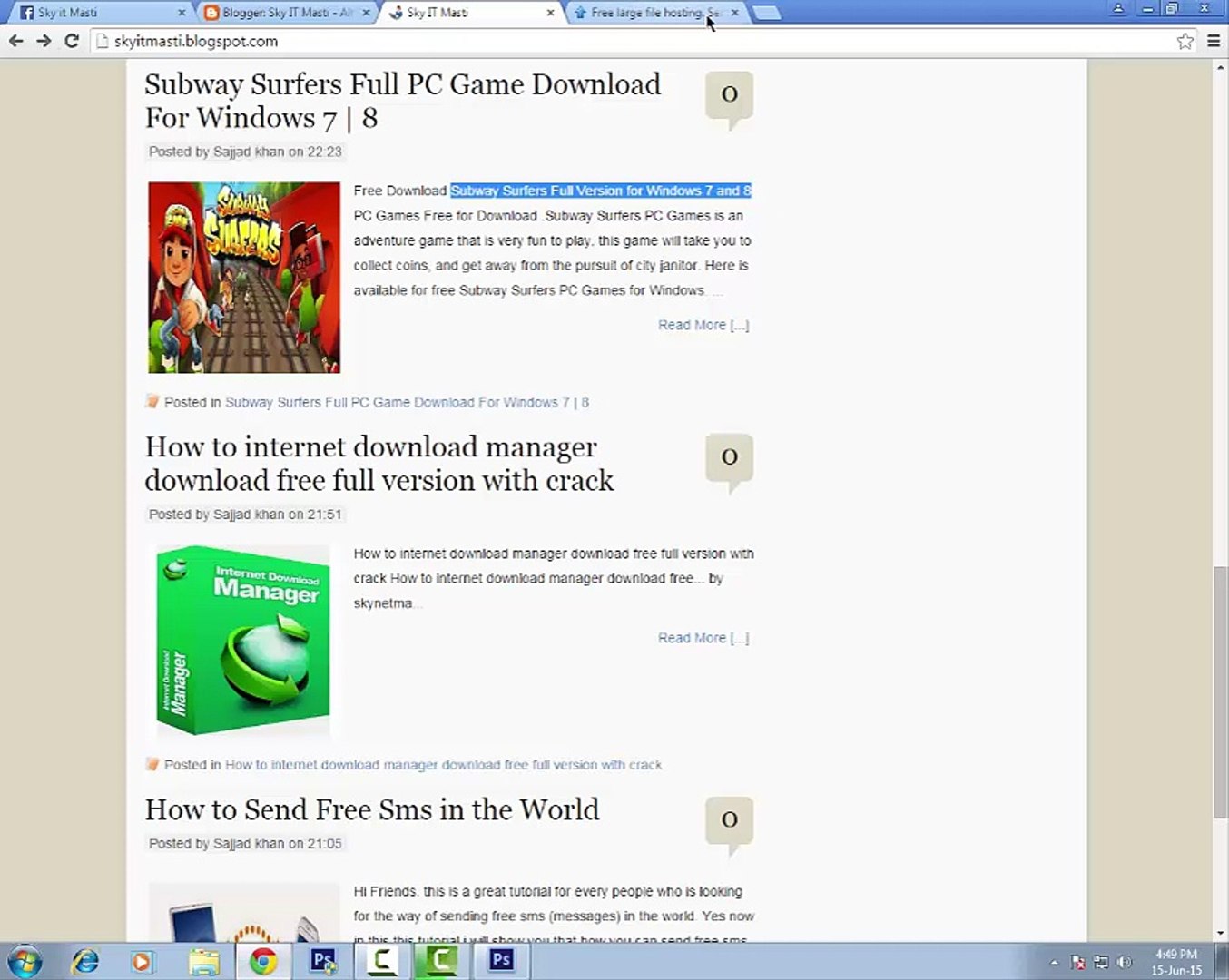Show hidden system tray icons

tap(1054, 962)
